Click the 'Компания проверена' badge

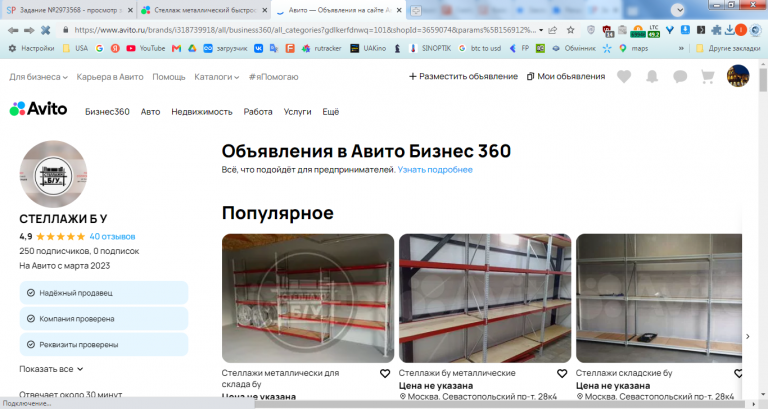click(x=104, y=319)
